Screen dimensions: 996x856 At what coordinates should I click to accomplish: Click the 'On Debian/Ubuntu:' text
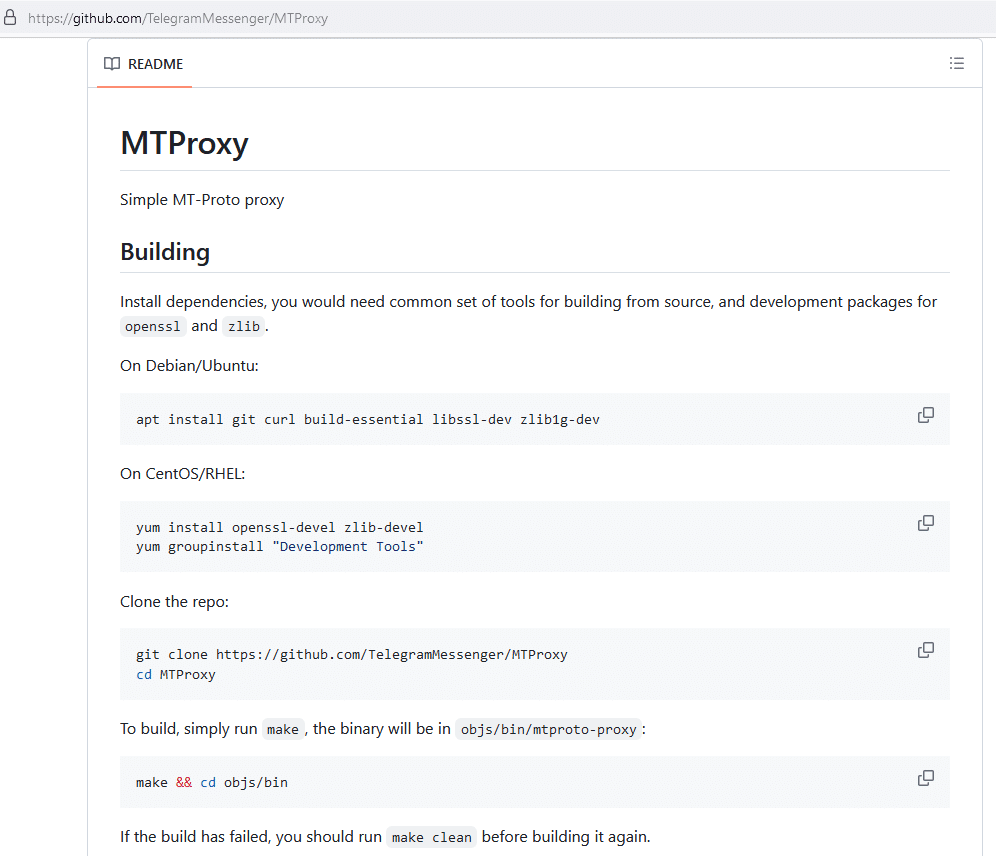pyautogui.click(x=189, y=366)
